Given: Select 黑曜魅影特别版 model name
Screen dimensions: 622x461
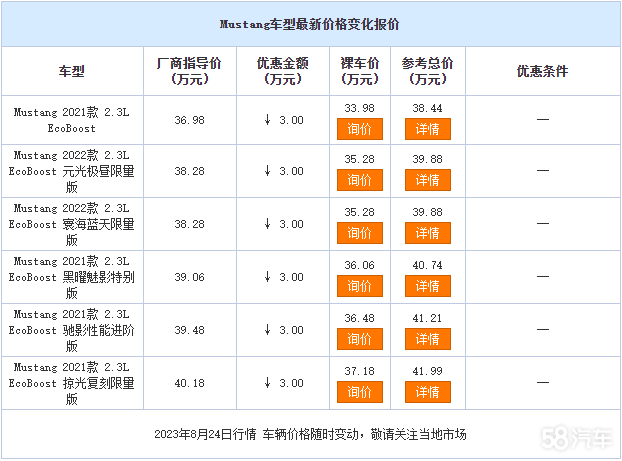Looking at the screenshot, I should (72, 277).
